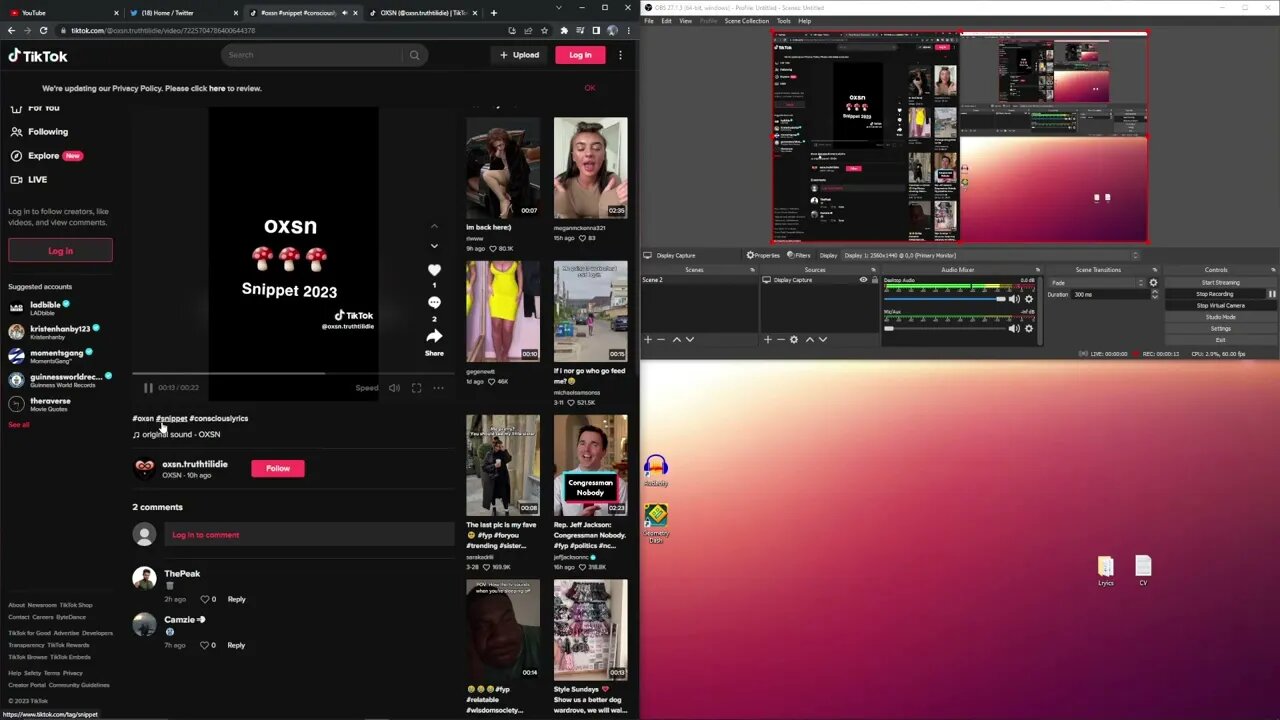
Task: Go to next video with down chevron
Action: tap(434, 245)
